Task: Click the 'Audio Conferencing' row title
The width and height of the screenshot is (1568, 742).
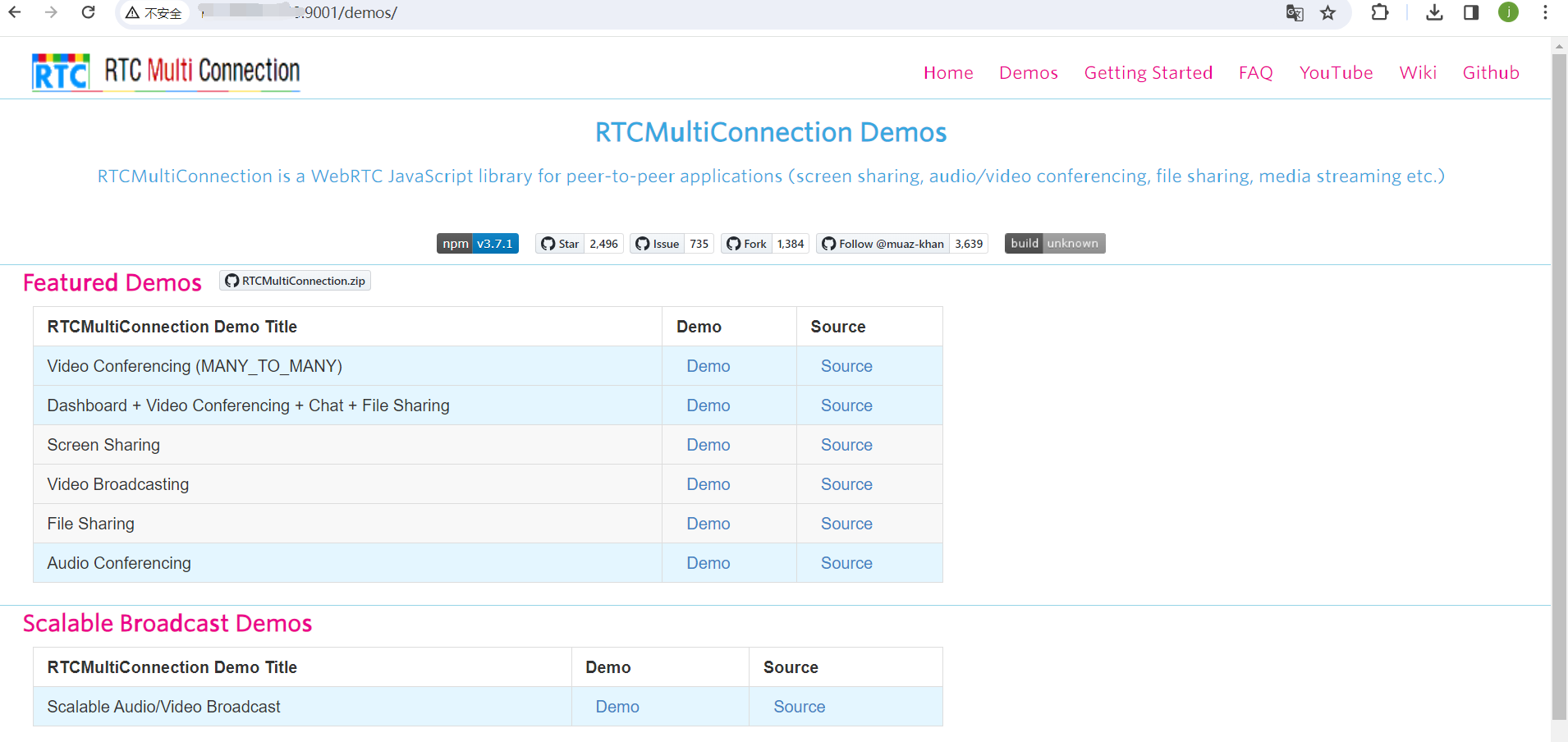Action: (119, 563)
